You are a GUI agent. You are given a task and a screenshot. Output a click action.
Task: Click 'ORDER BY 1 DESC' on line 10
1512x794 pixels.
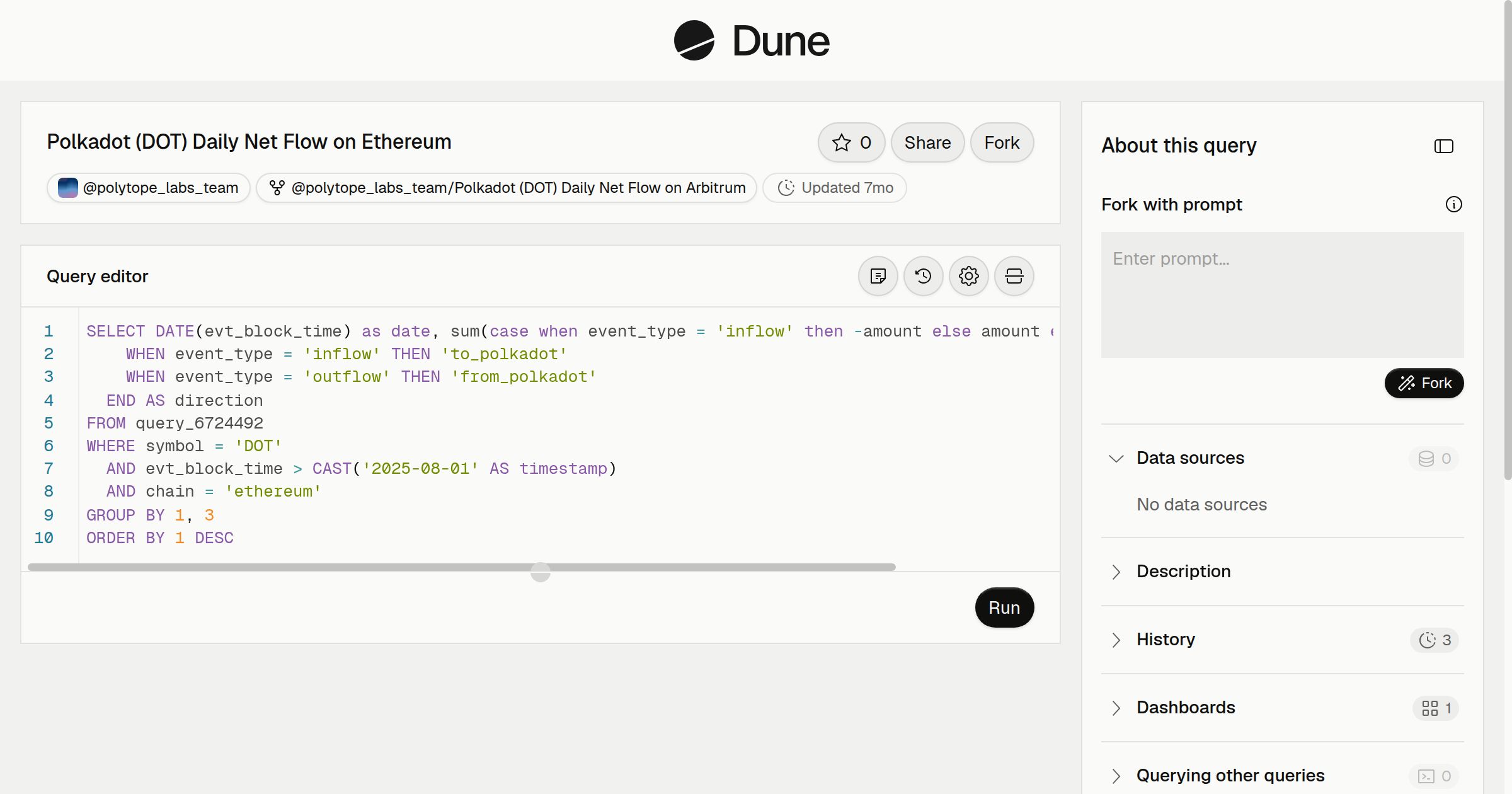click(160, 538)
